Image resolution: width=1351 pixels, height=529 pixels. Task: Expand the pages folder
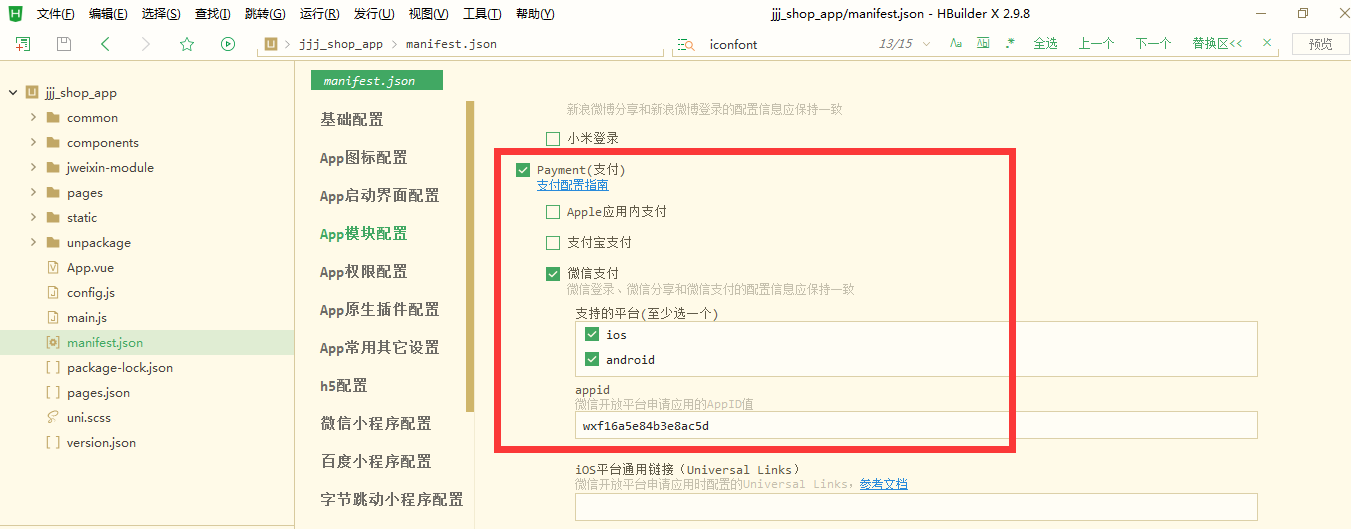pyautogui.click(x=33, y=192)
